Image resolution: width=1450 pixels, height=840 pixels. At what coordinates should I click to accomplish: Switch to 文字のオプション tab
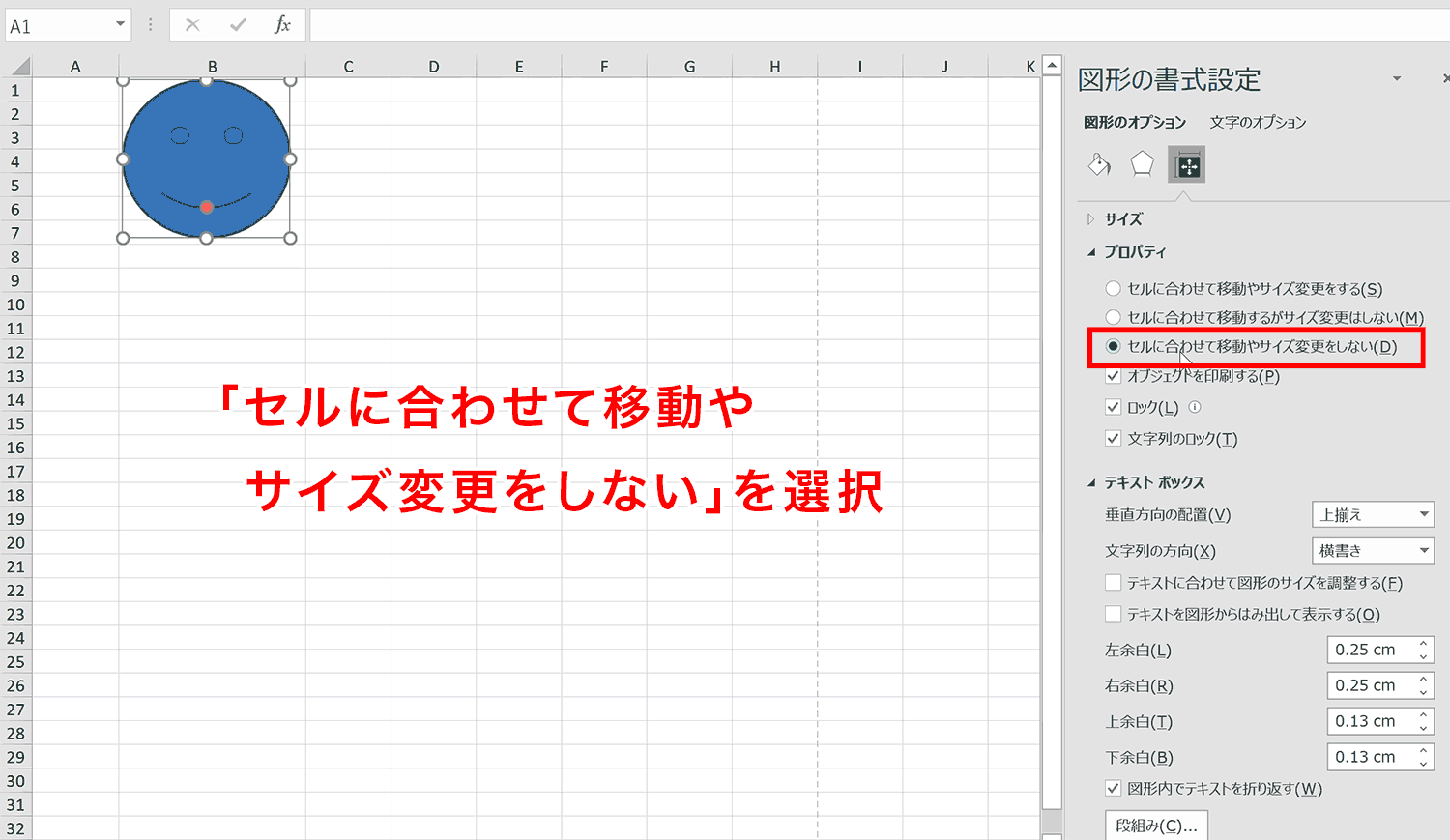pos(1258,122)
